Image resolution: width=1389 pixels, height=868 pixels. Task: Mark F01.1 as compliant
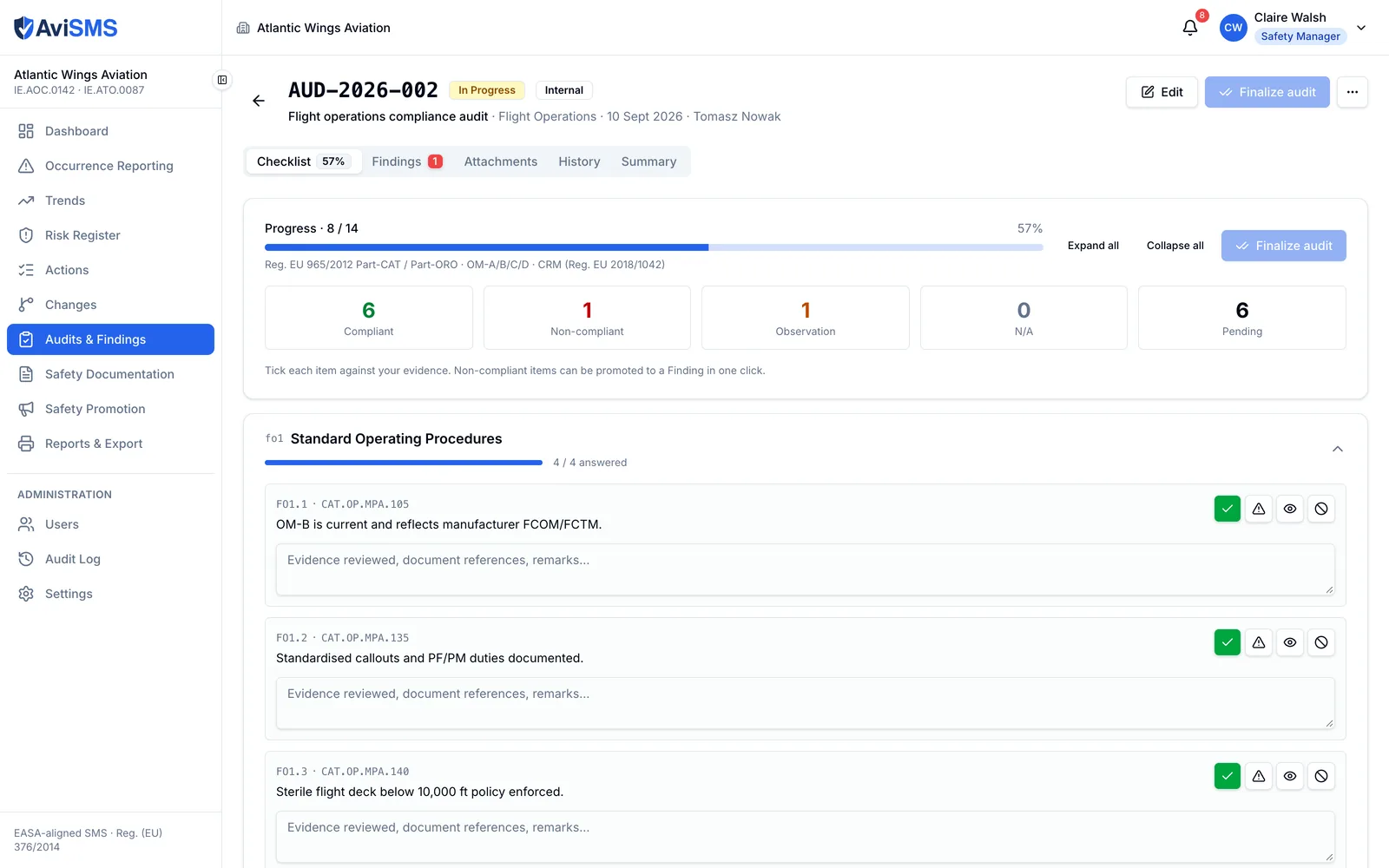pos(1228,509)
